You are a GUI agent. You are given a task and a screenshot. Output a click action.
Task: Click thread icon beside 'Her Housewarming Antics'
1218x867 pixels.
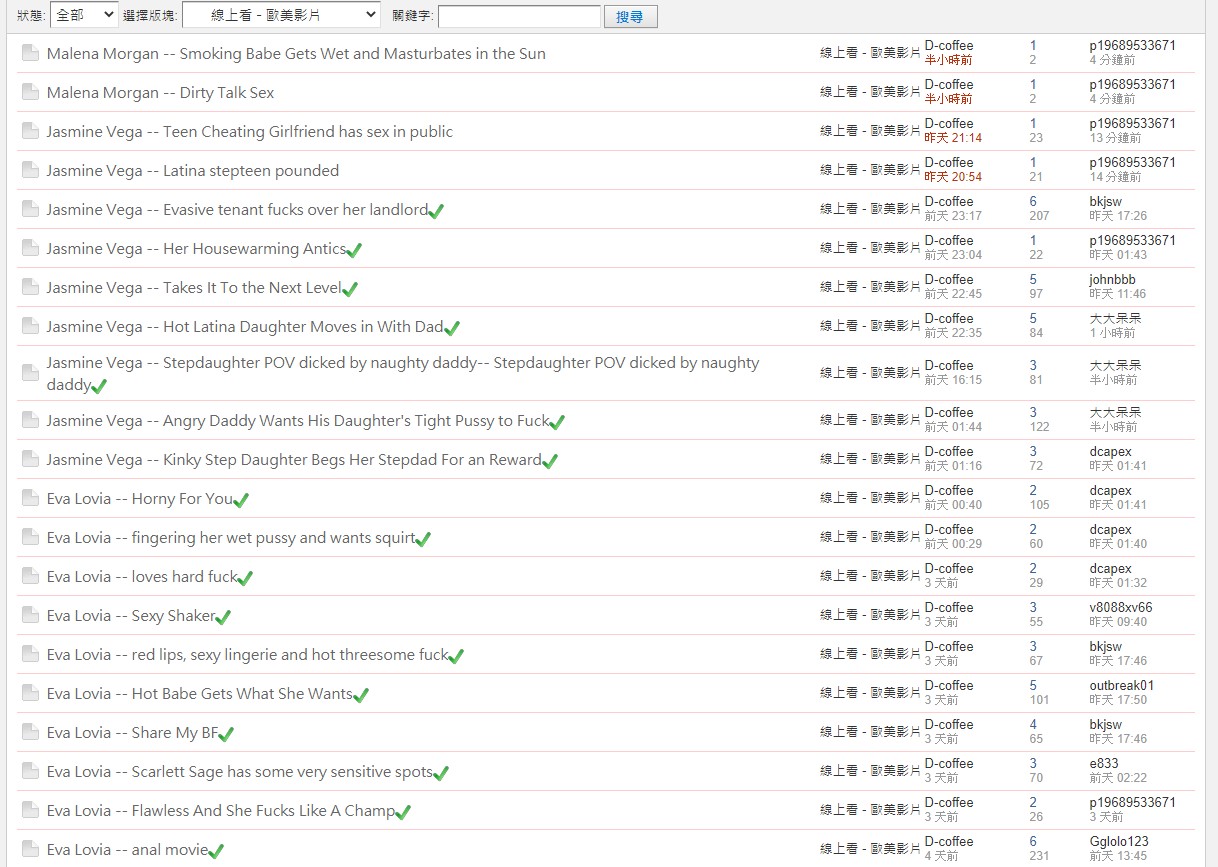pos(30,248)
